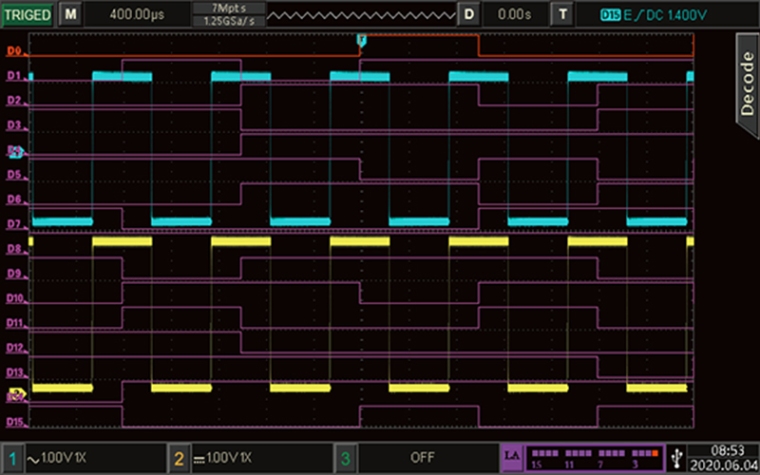This screenshot has height=475, width=760.
Task: Select the M timebase icon
Action: (x=70, y=15)
